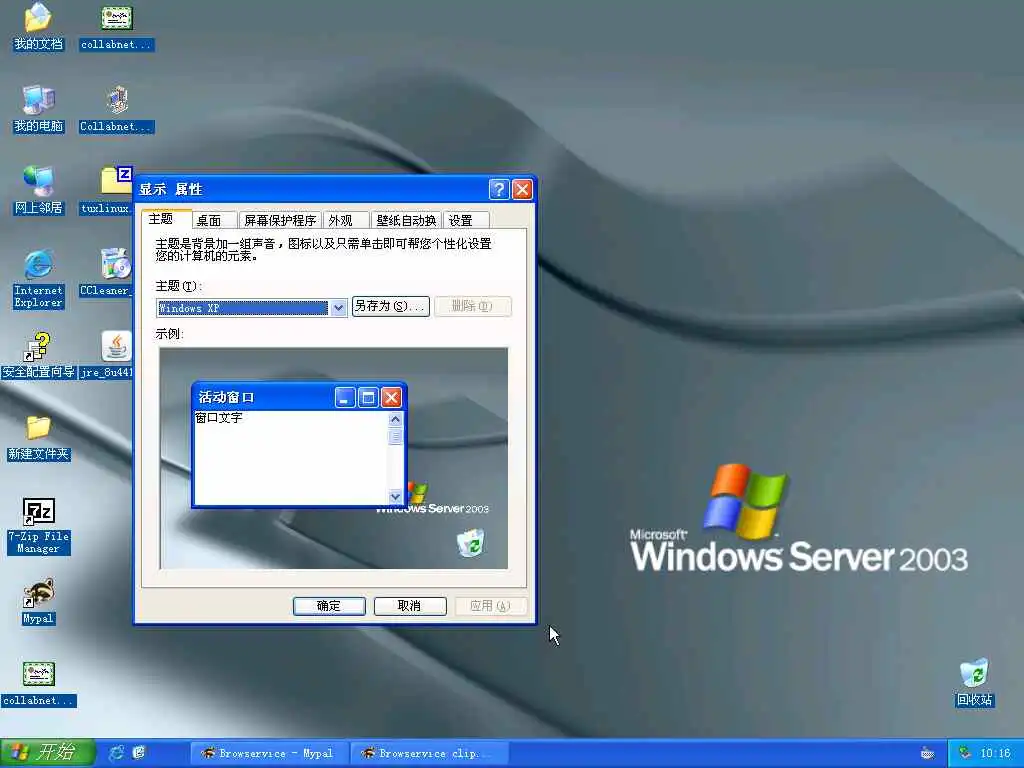Click the sample window minimize button
The image size is (1024, 768).
tap(345, 397)
